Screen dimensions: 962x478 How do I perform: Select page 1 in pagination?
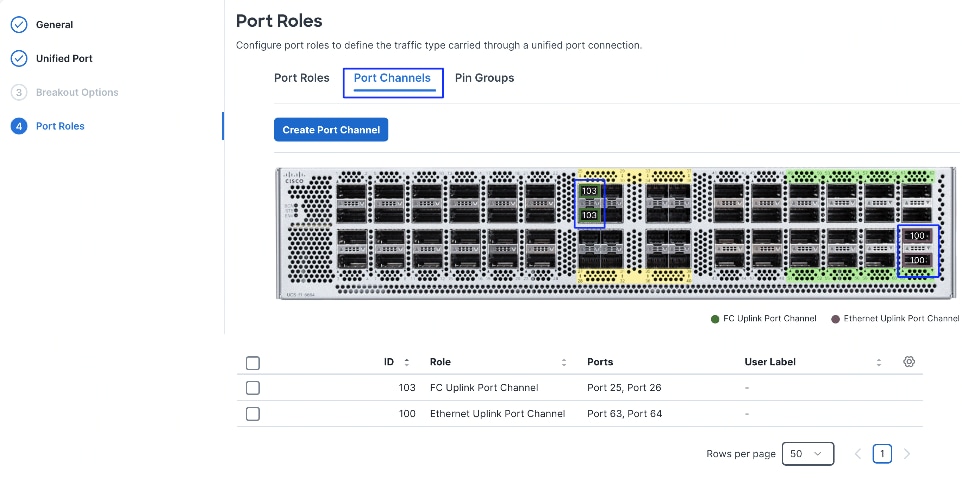tap(882, 454)
